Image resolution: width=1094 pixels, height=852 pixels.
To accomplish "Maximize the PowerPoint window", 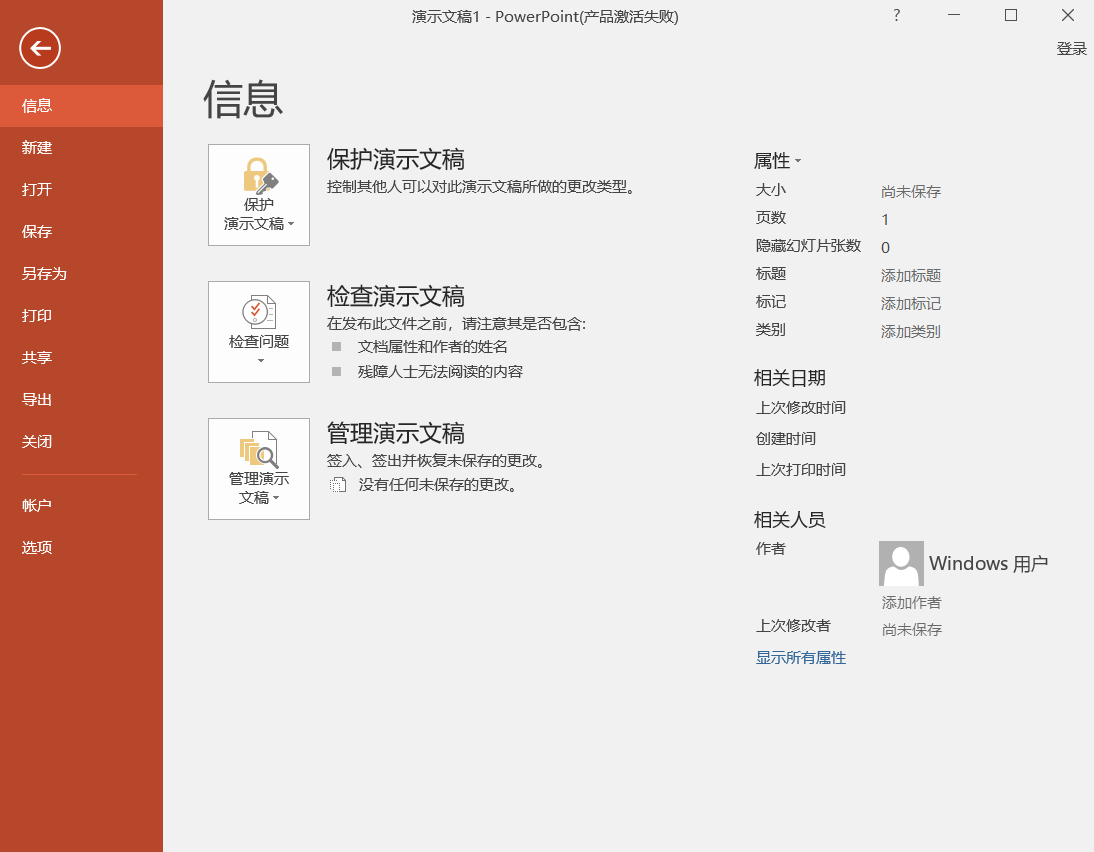I will click(1010, 15).
